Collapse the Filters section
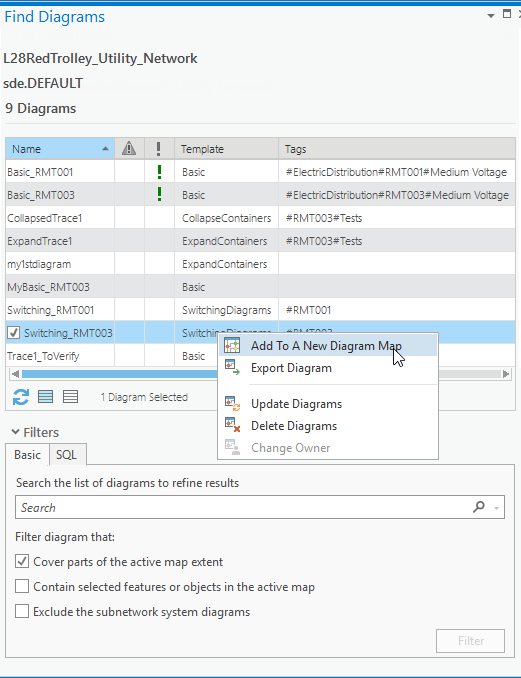This screenshot has width=521, height=678. 16,432
